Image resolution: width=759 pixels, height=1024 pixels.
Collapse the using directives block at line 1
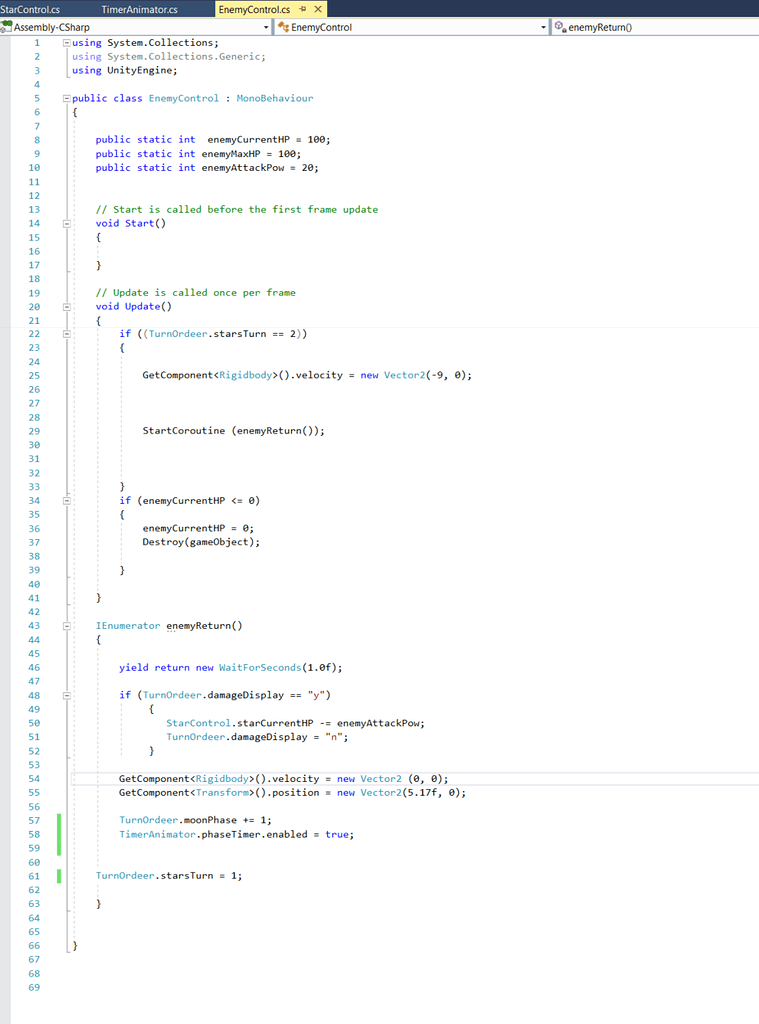click(66, 42)
